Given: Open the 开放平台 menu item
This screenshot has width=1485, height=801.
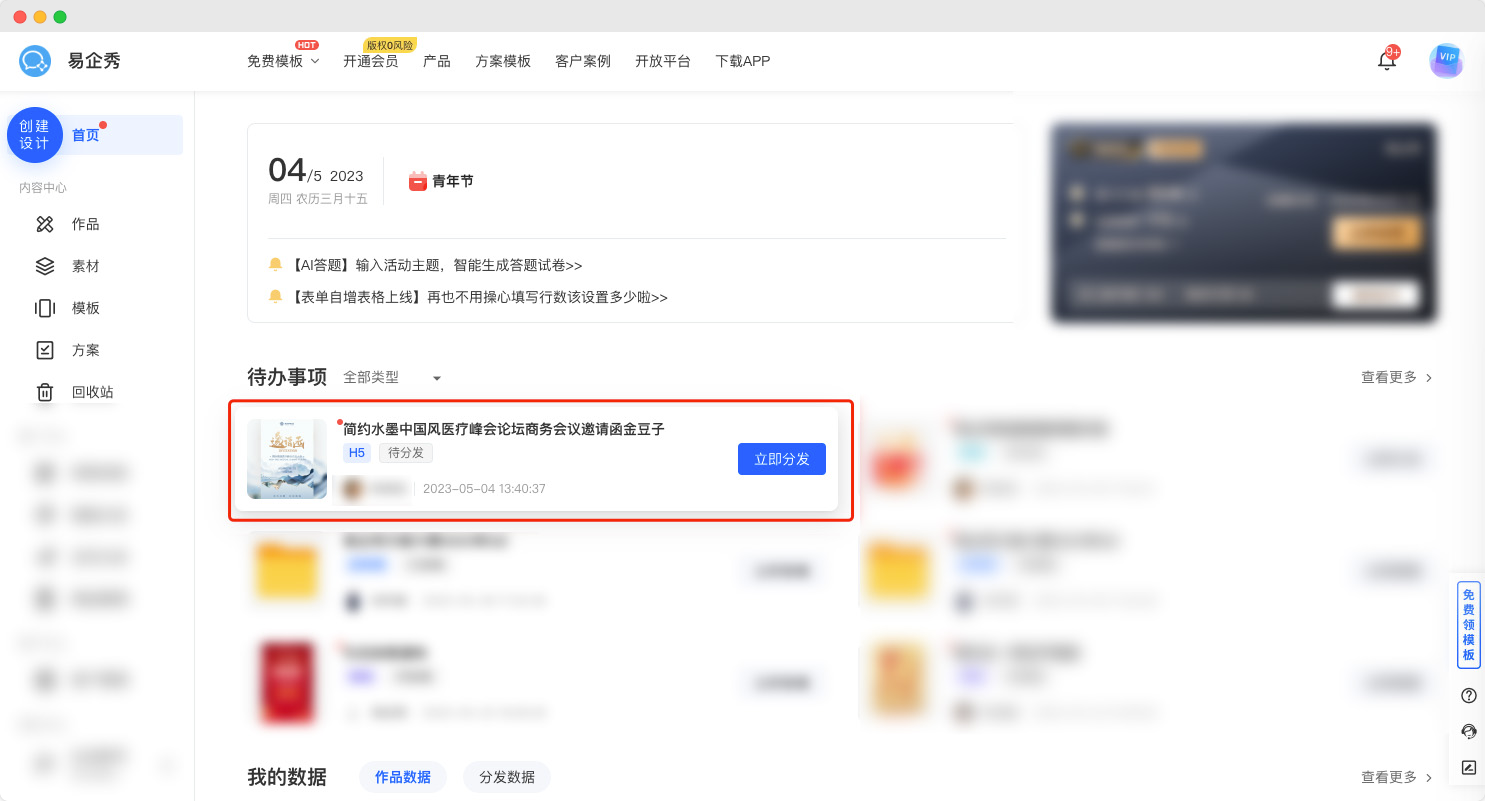Looking at the screenshot, I should 663,61.
